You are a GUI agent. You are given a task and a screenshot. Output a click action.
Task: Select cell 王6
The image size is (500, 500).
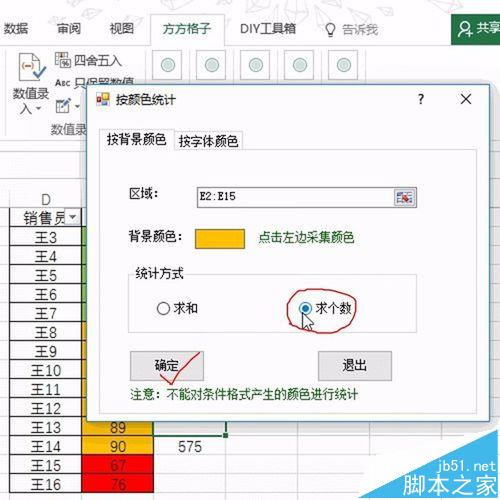[x=46, y=293]
